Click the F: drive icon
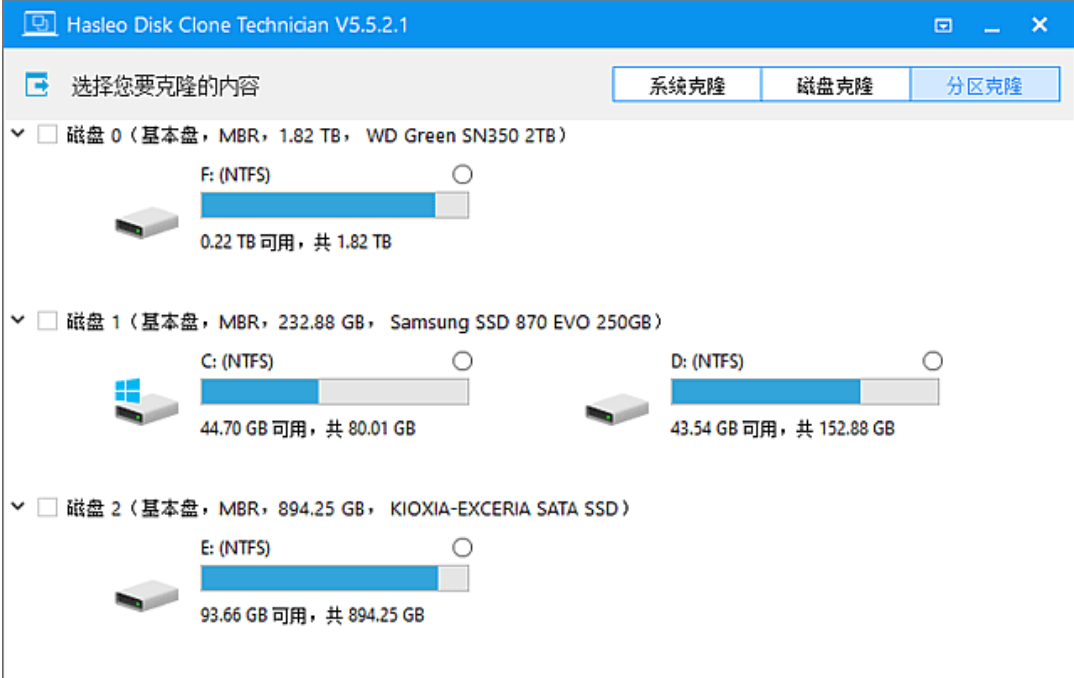Viewport: 1074px width, 678px height. point(146,223)
